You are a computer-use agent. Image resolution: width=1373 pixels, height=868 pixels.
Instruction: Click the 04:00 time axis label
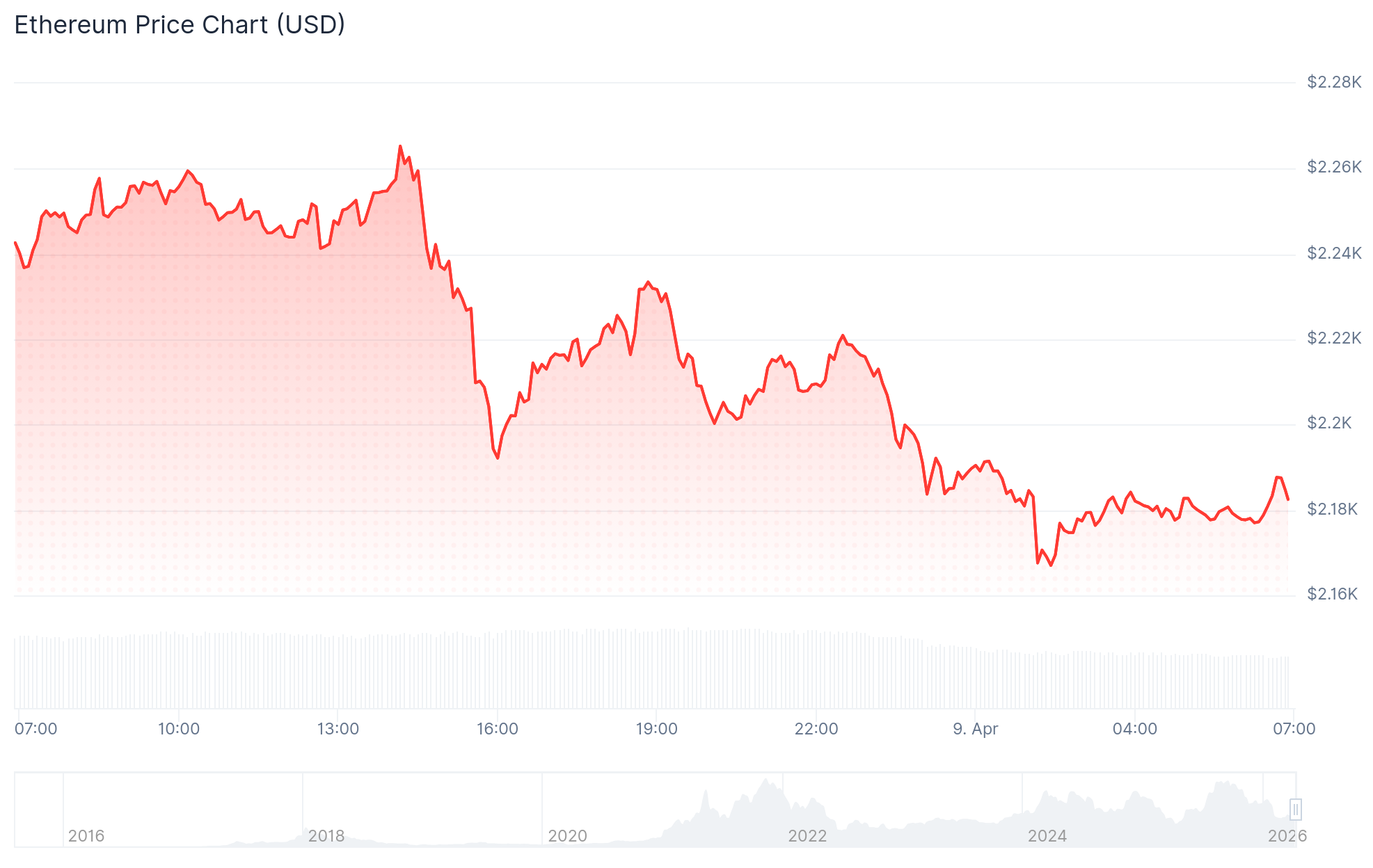(x=1135, y=729)
